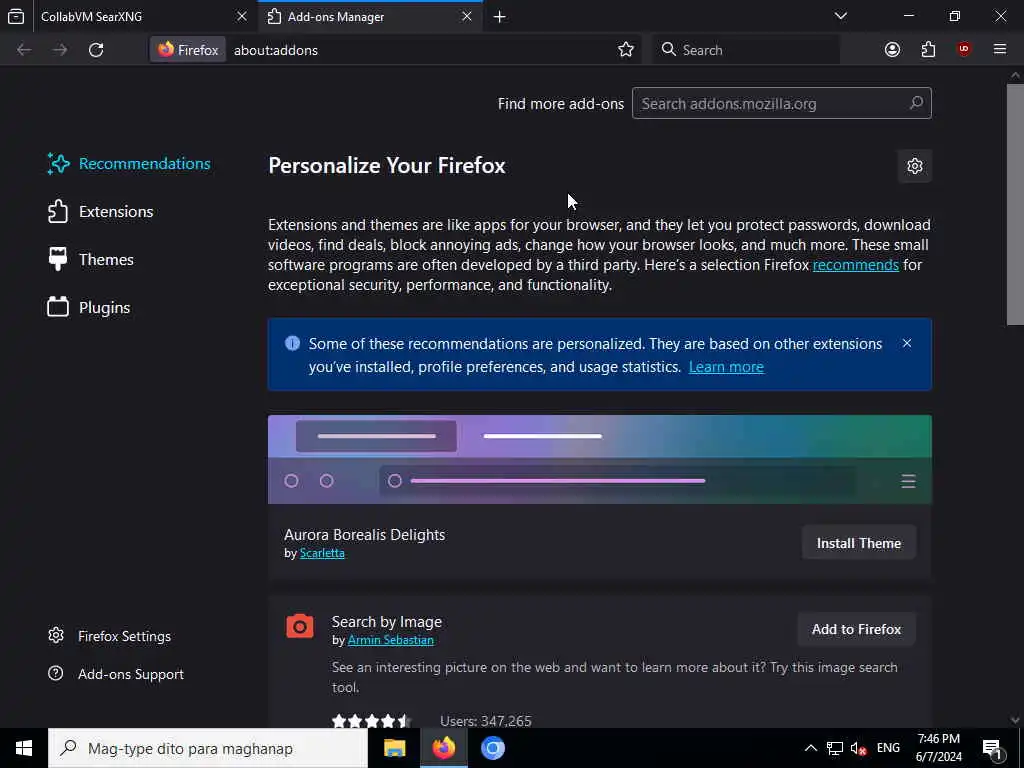The height and width of the screenshot is (768, 1024).
Task: Click the Install Theme button
Action: point(859,543)
